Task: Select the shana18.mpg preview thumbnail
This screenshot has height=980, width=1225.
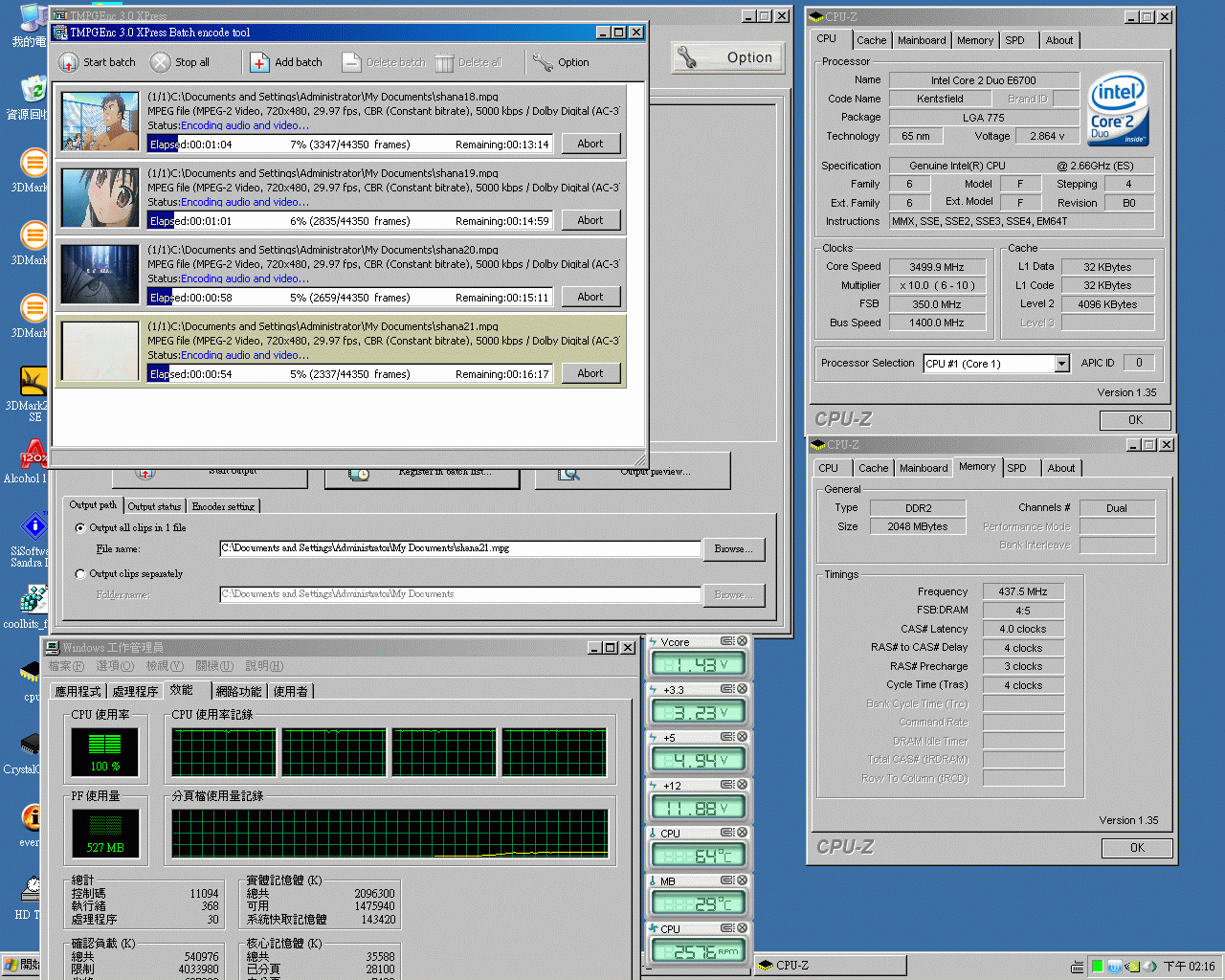Action: pos(100,122)
